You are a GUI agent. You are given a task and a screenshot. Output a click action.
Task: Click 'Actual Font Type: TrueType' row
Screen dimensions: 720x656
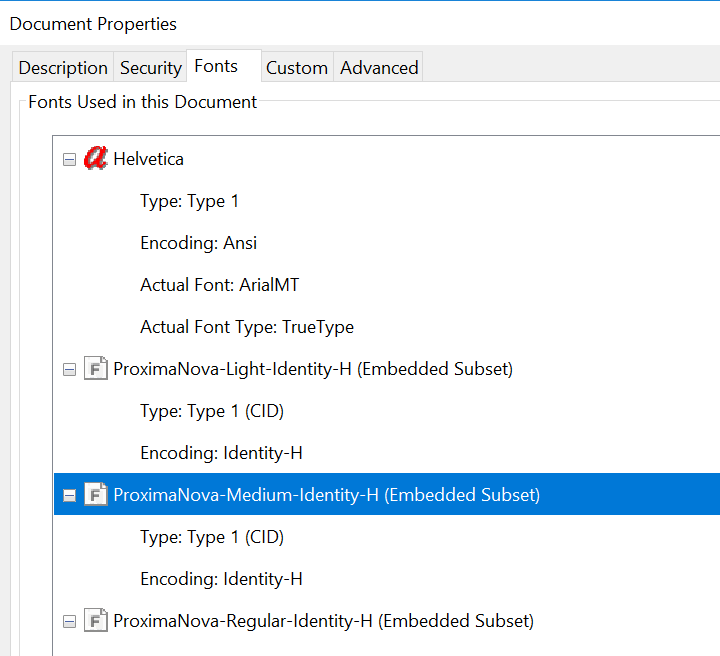tap(247, 327)
